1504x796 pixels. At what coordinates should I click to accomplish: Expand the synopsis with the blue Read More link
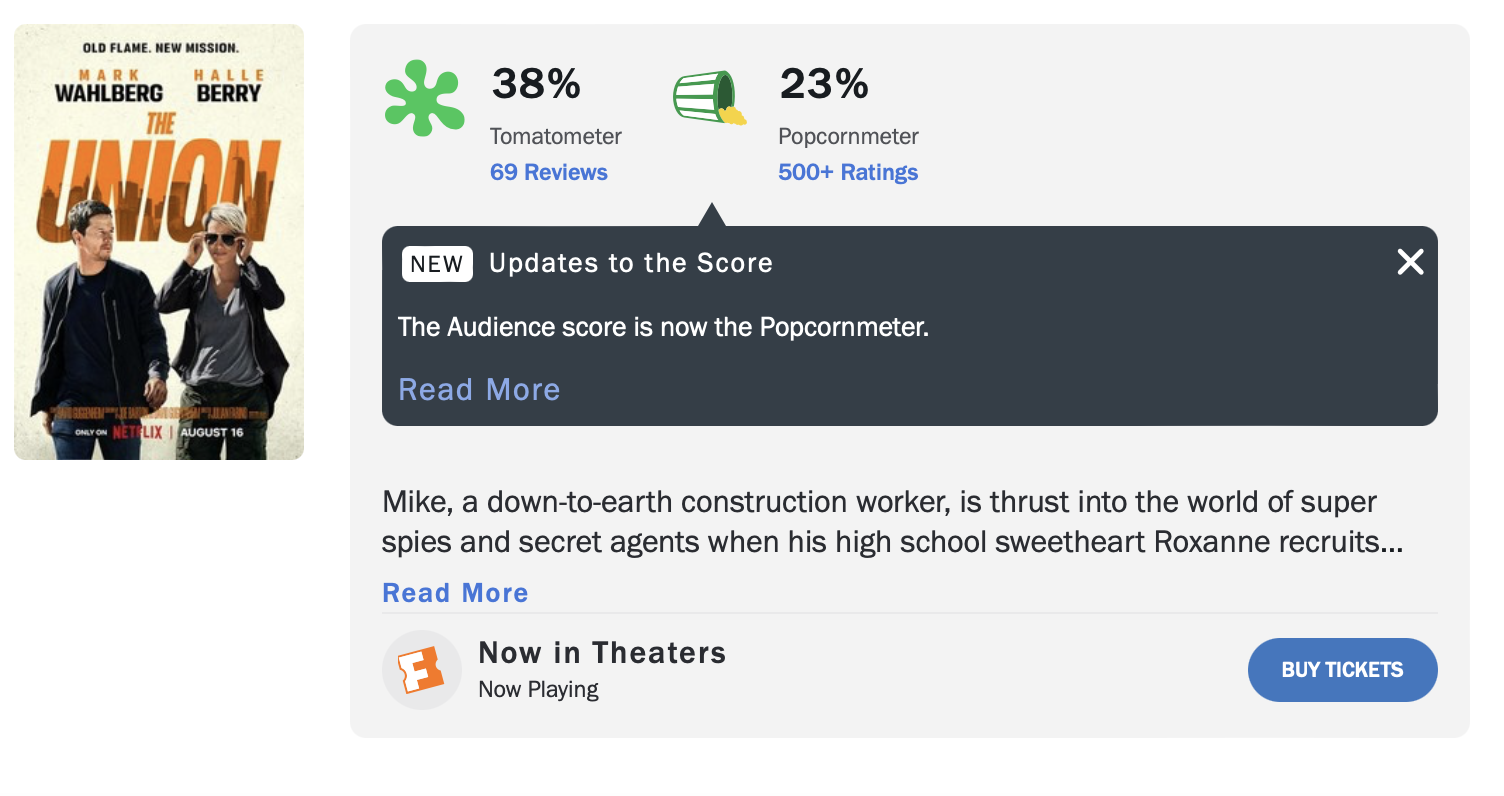pos(455,593)
